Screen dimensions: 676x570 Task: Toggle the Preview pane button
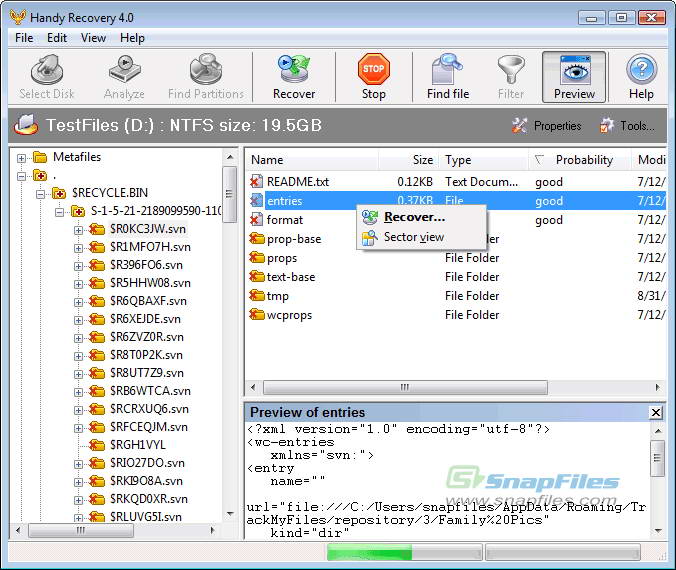pyautogui.click(x=574, y=77)
